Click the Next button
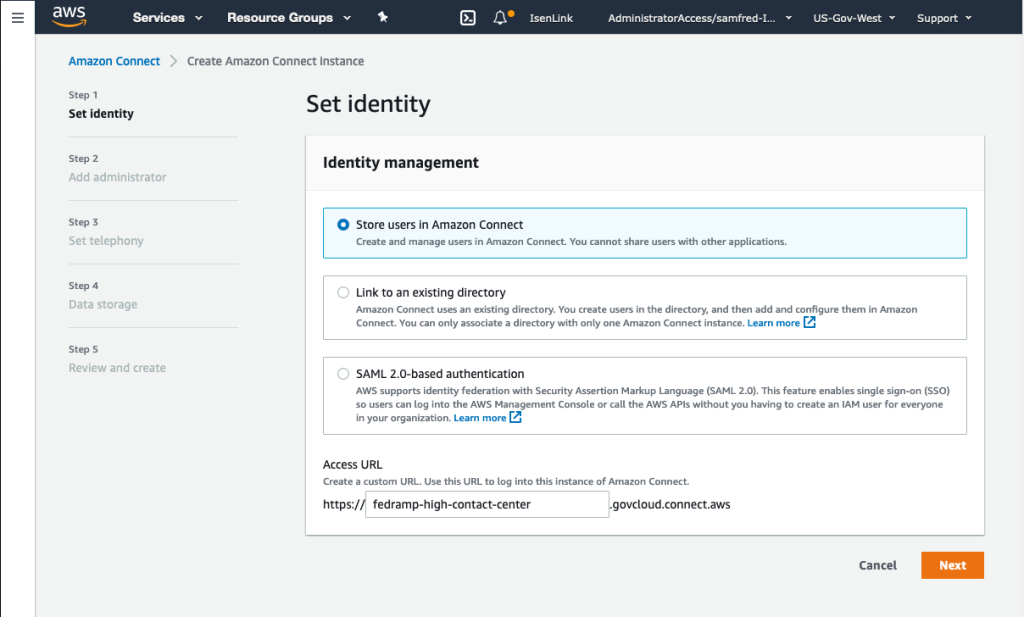 point(951,565)
